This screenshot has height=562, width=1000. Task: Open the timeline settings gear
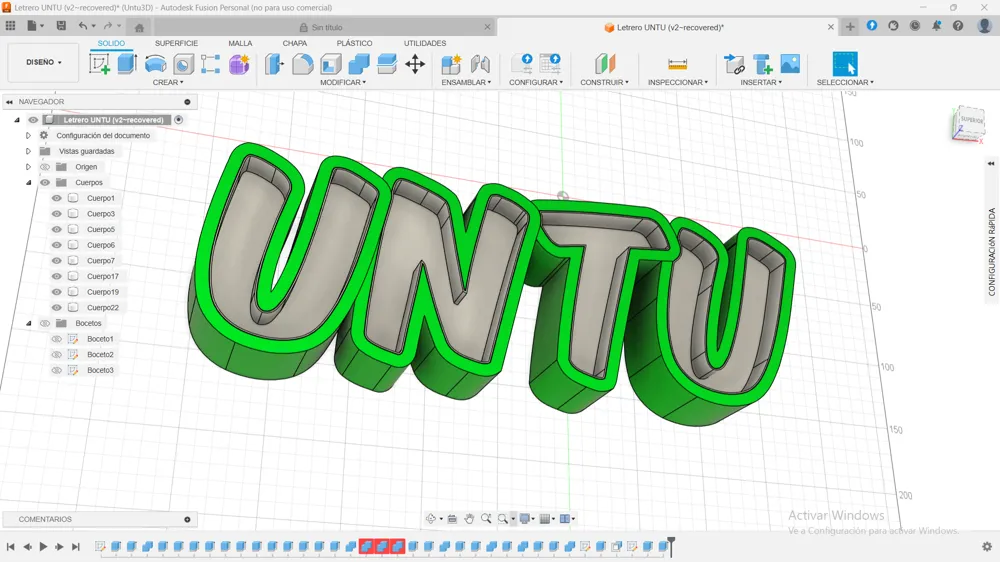987,547
